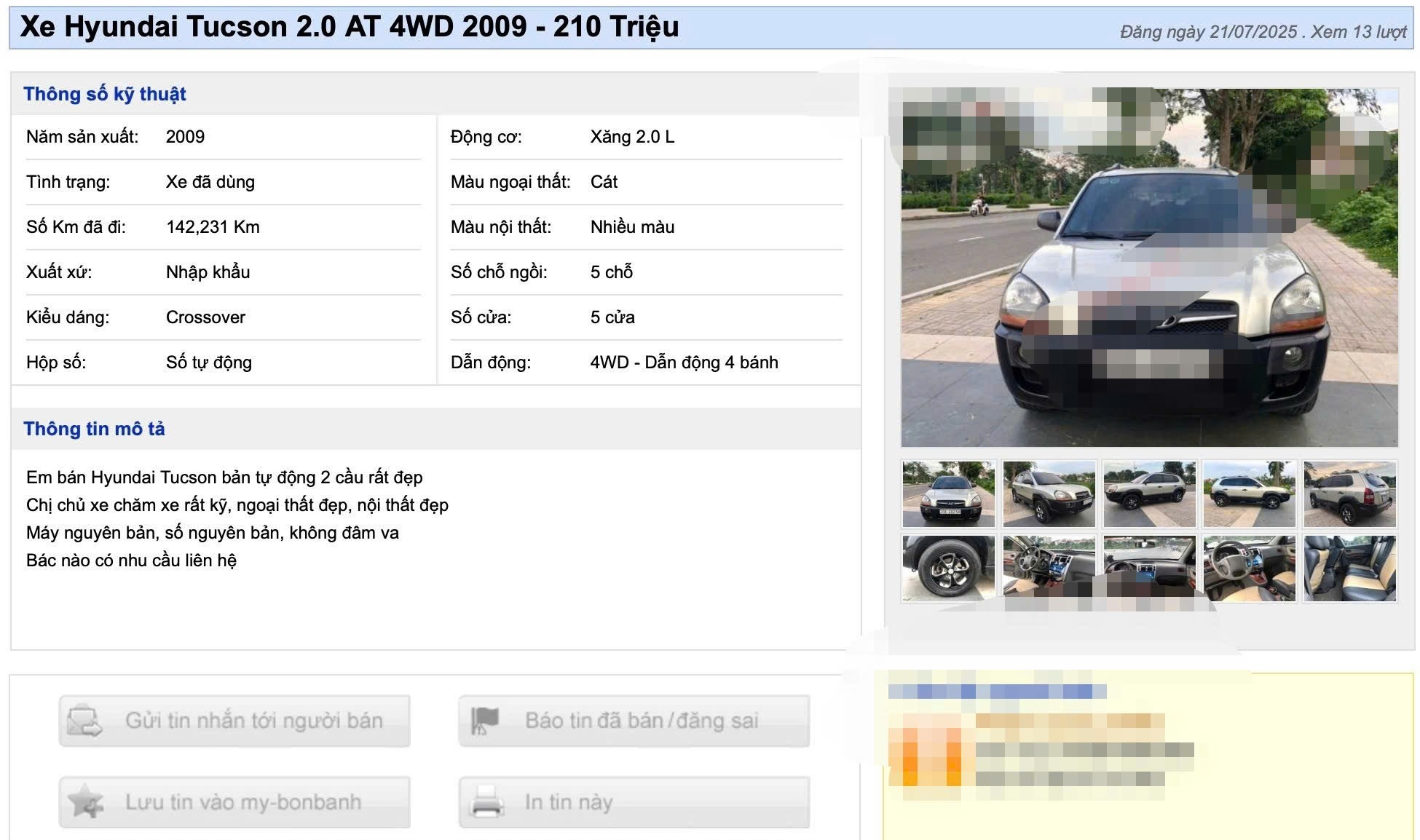Click the origin value 'Nhập khẩu'
Viewport: 1420px width, 840px height.
208,272
